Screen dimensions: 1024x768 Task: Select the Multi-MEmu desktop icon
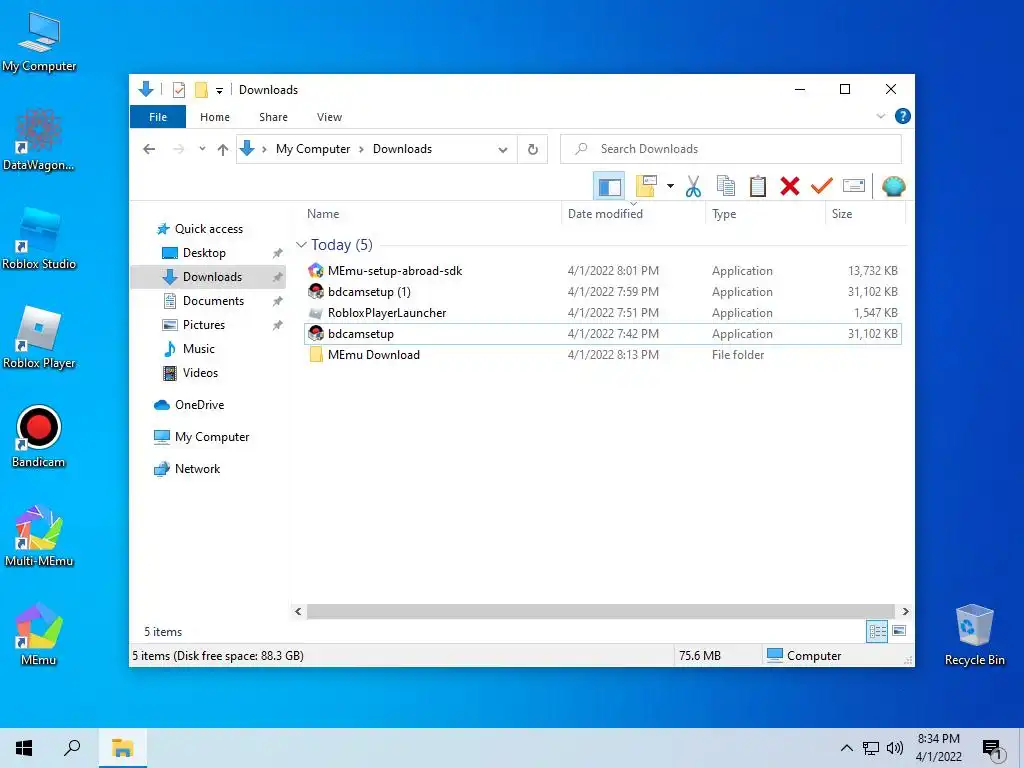(x=39, y=536)
